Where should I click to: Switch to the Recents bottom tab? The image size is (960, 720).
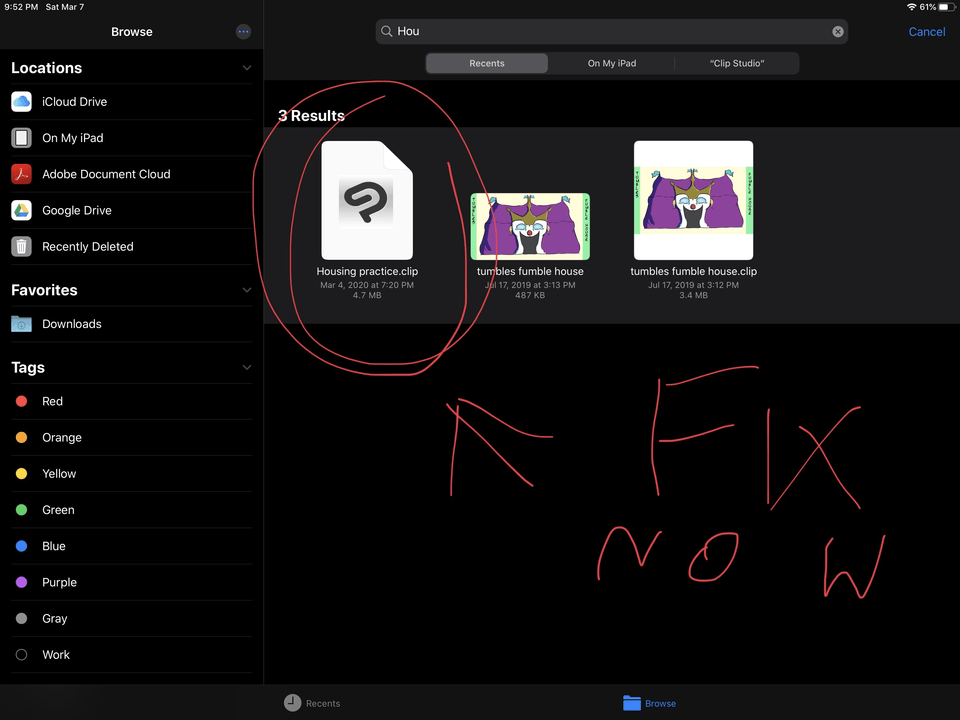tap(312, 703)
